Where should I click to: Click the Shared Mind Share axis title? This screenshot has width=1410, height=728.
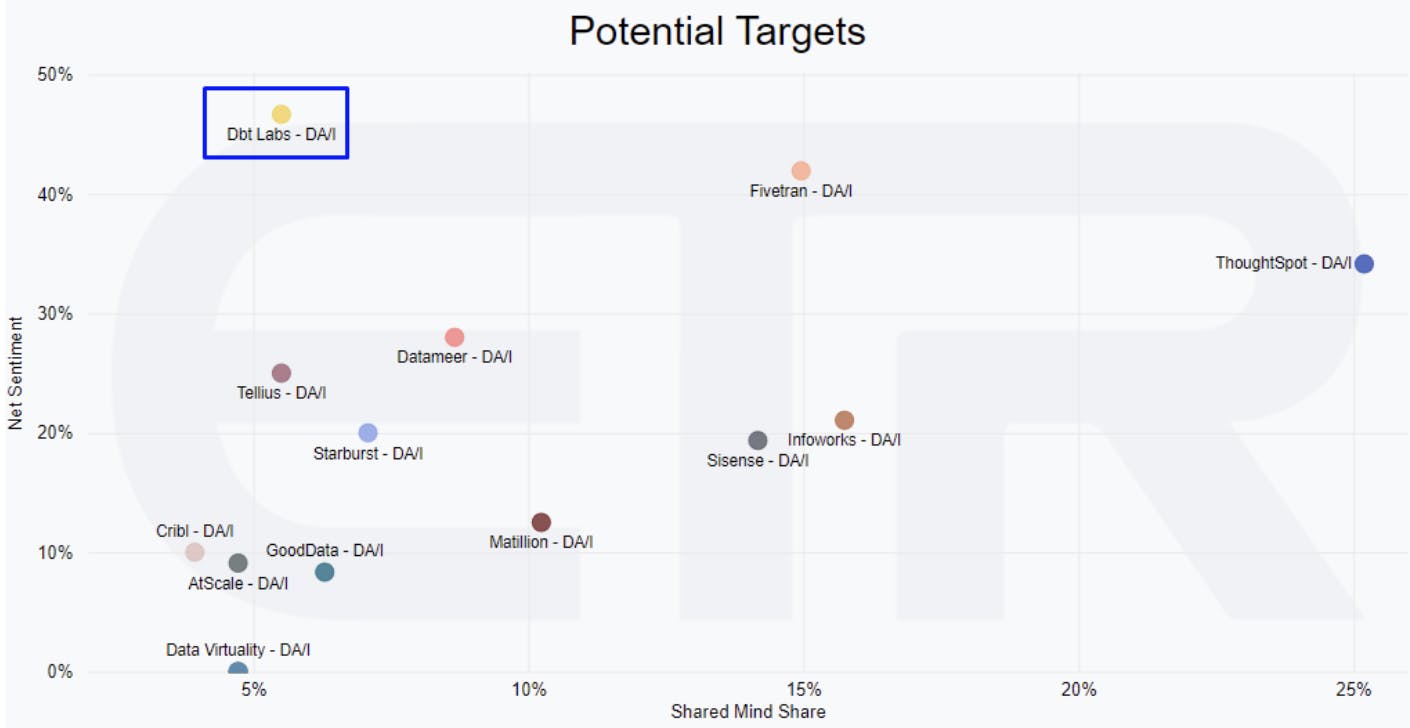tap(748, 712)
